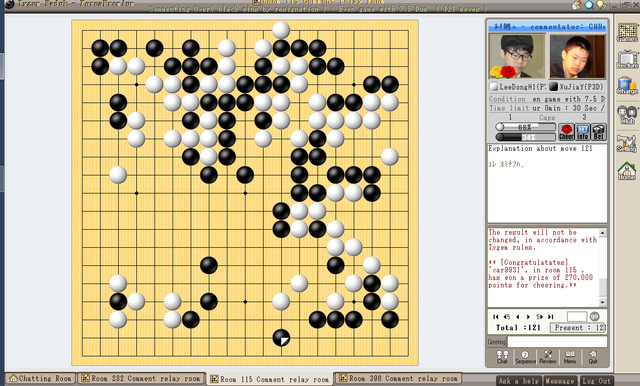Click the round go button
The image size is (640, 386).
(594, 316)
